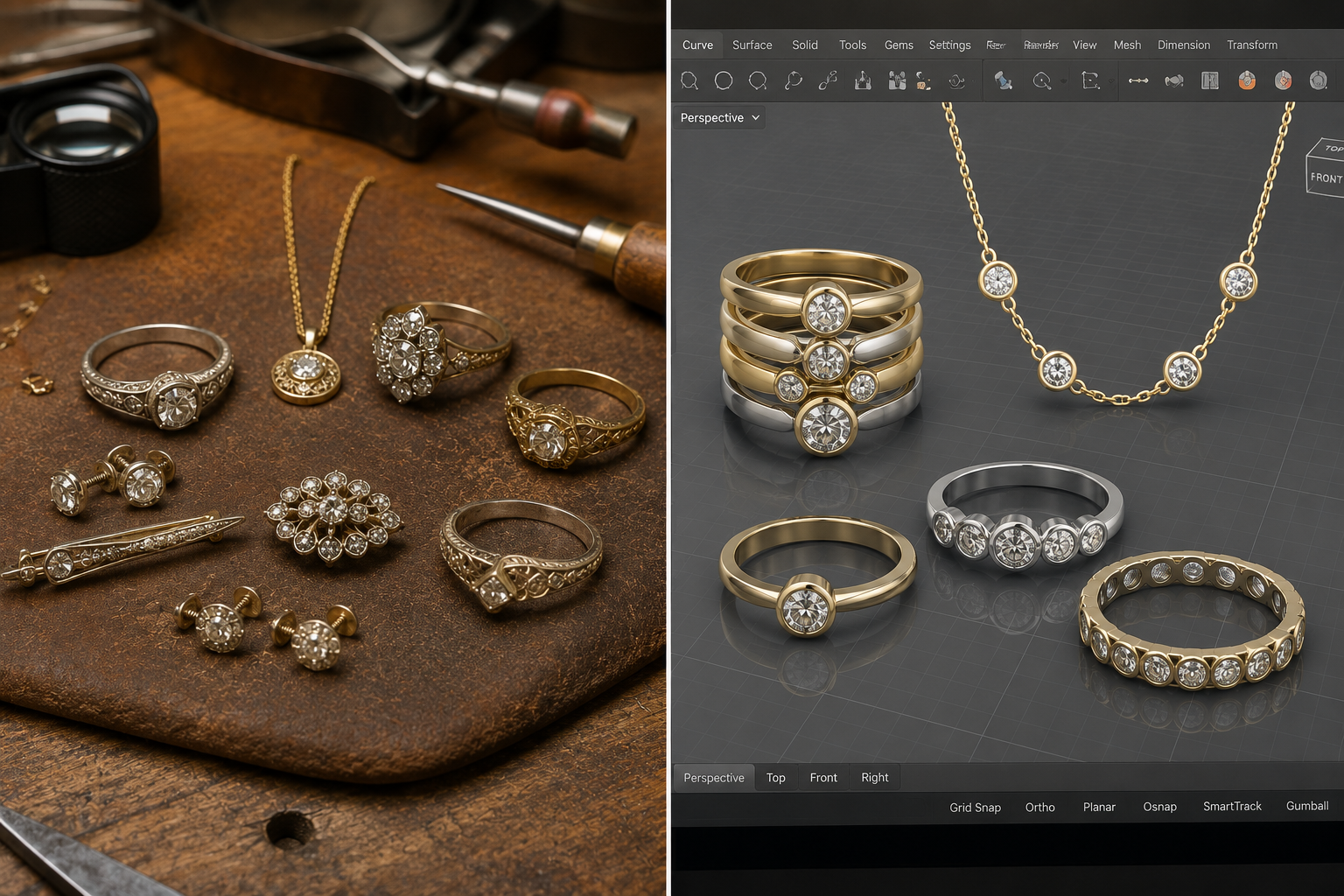Switch to the Front viewport tab

[823, 777]
